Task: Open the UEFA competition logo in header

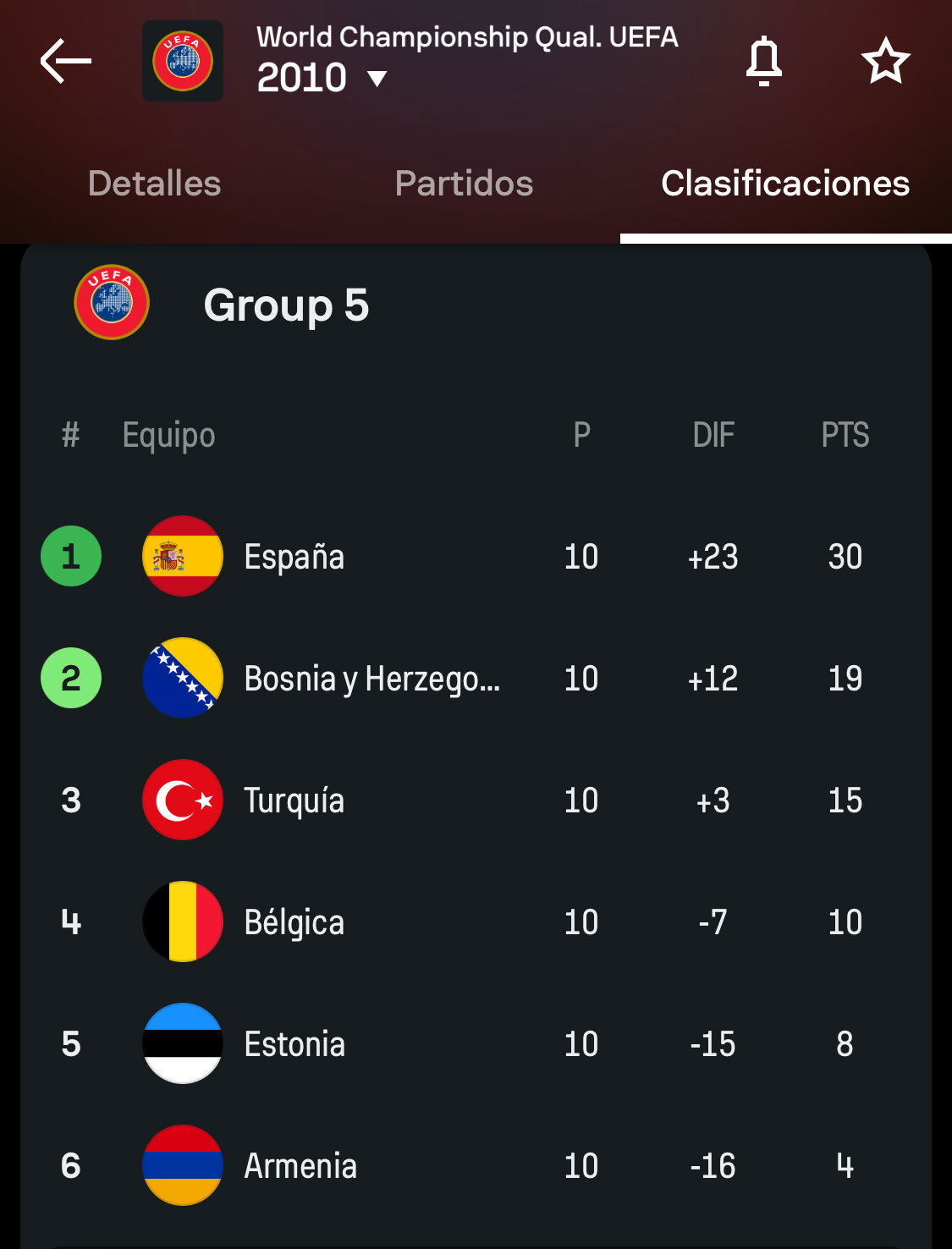Action: pos(183,61)
